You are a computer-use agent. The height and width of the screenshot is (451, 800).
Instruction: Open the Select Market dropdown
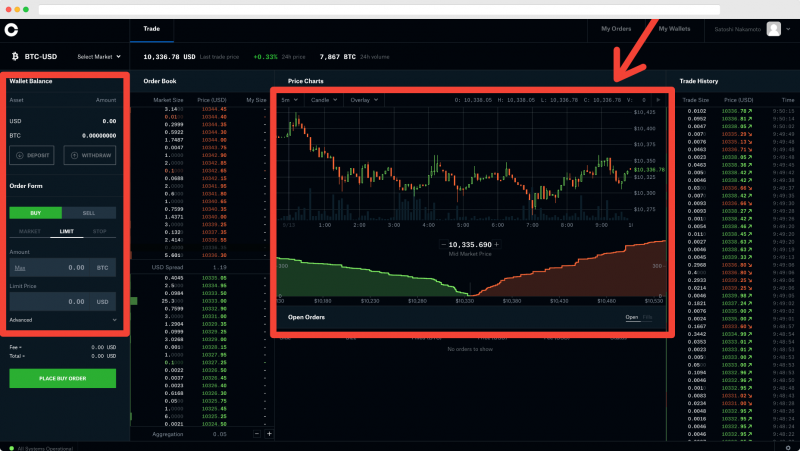[x=99, y=57]
